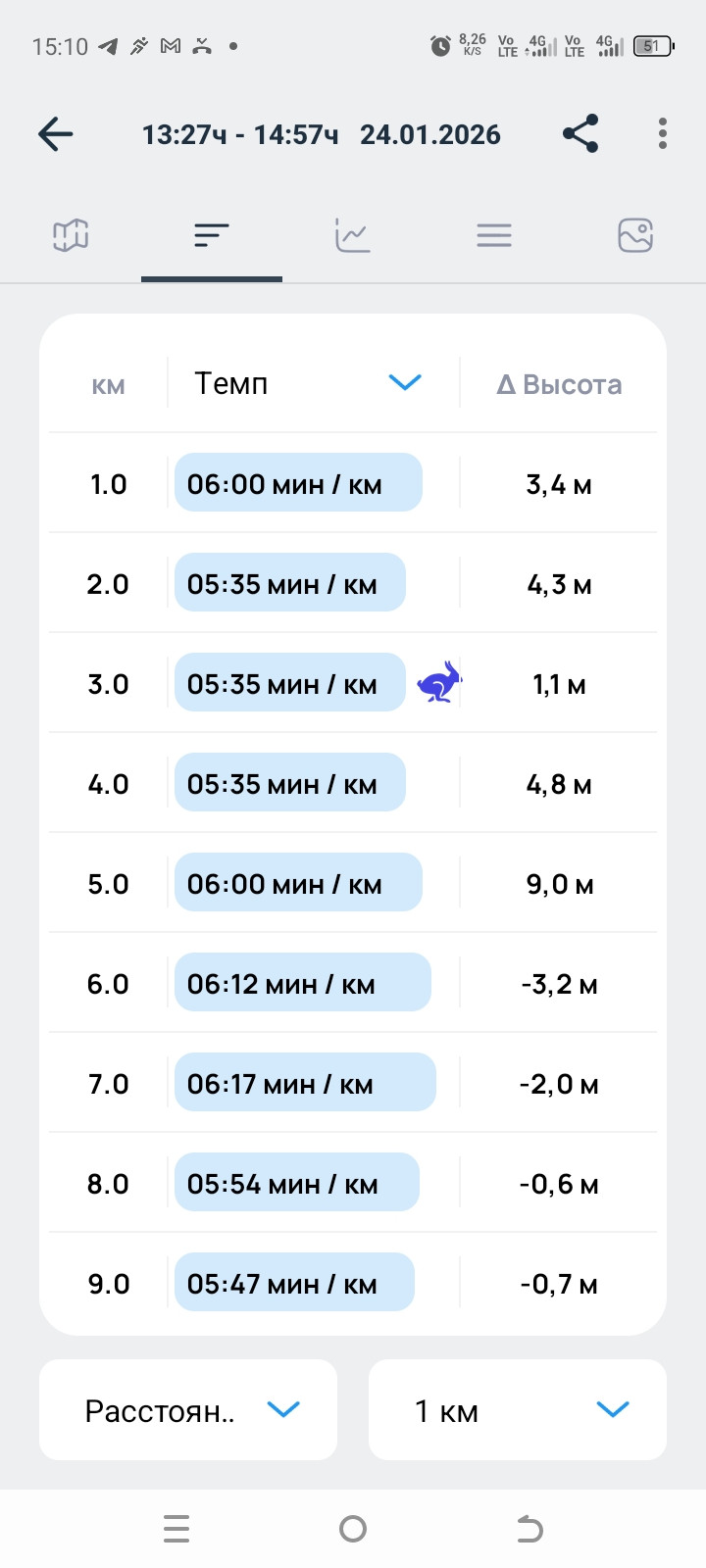Open the chart graph tab
Viewport: 706px width, 1568px height.
352,235
